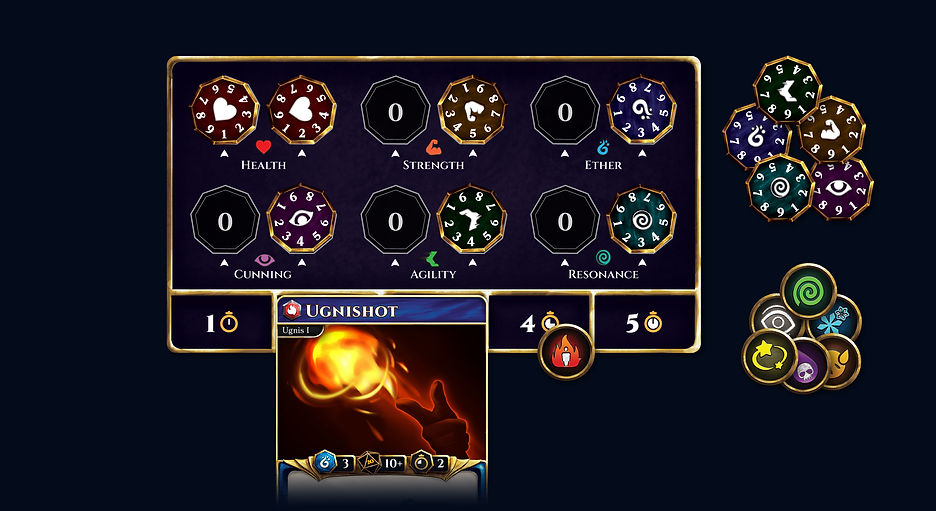This screenshot has width=936, height=511.
Task: Click the empty Strength zero slot
Action: (395, 111)
